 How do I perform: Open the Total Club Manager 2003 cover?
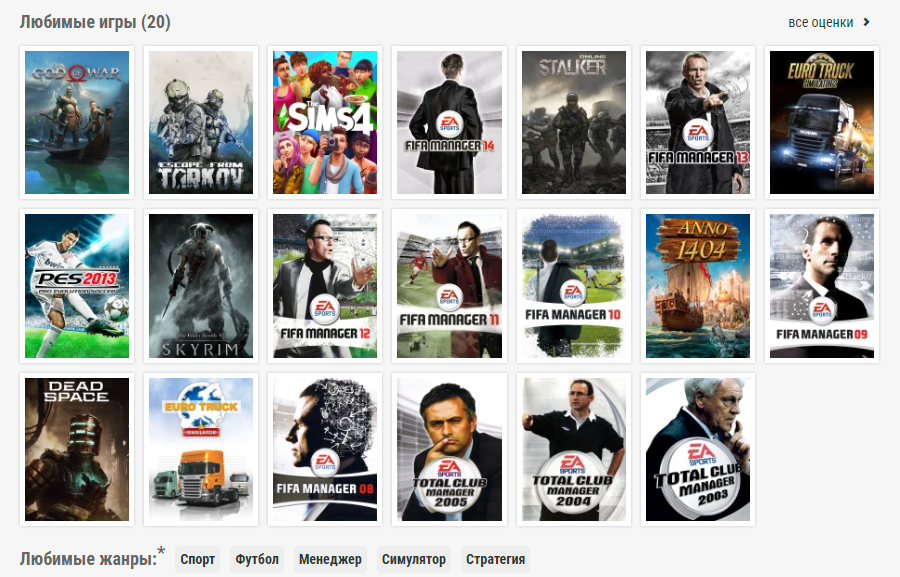(698, 449)
